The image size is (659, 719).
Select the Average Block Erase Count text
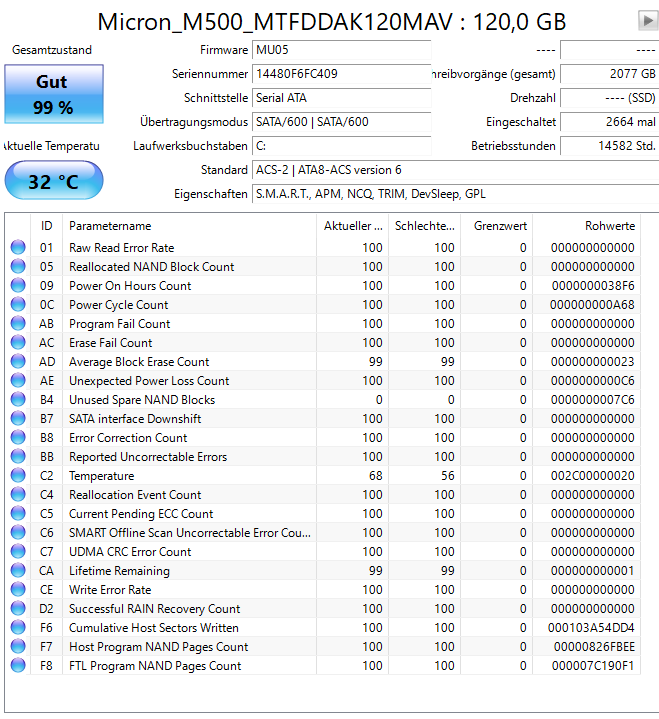point(139,362)
